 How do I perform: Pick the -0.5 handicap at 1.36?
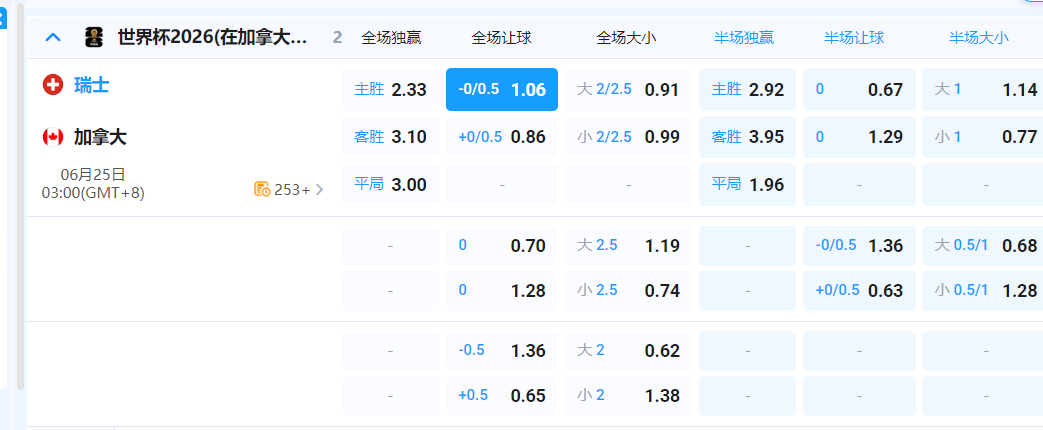click(502, 351)
